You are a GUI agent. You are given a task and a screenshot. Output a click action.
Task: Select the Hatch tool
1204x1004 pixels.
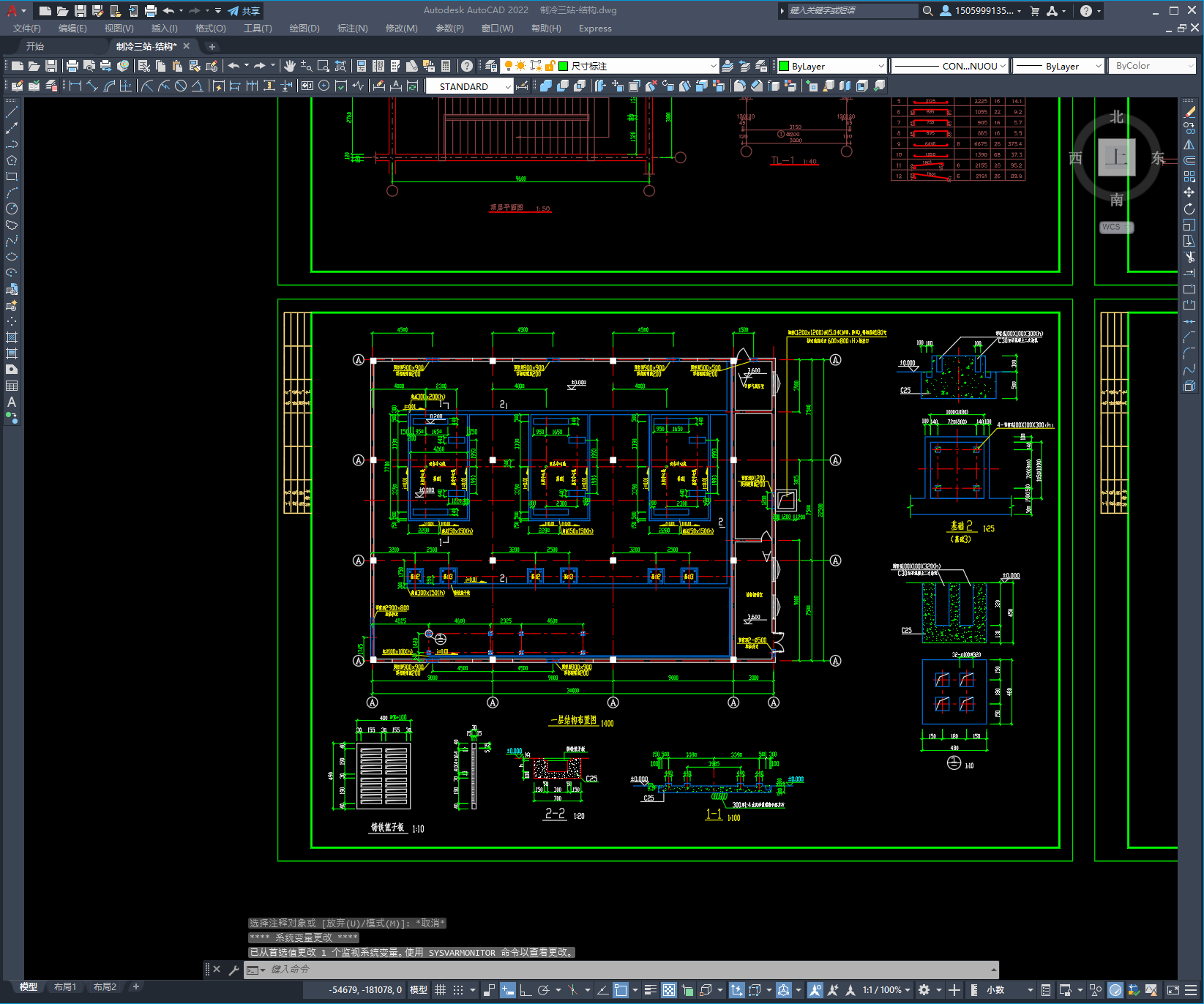click(12, 337)
